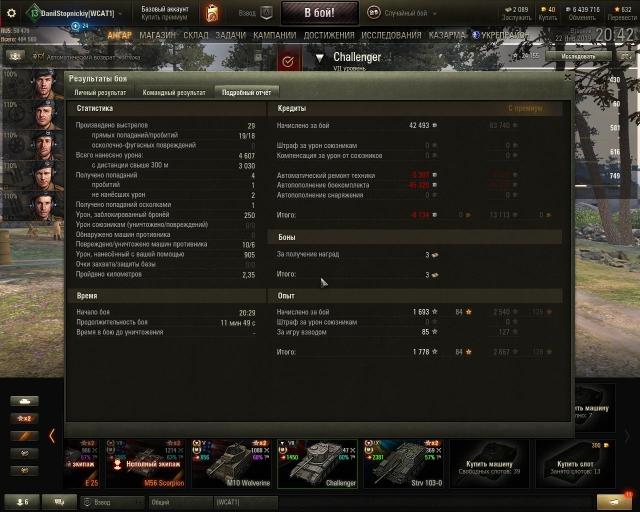Open the СКЛАД menu tab
Viewport: 640px width, 512px height.
(x=196, y=36)
